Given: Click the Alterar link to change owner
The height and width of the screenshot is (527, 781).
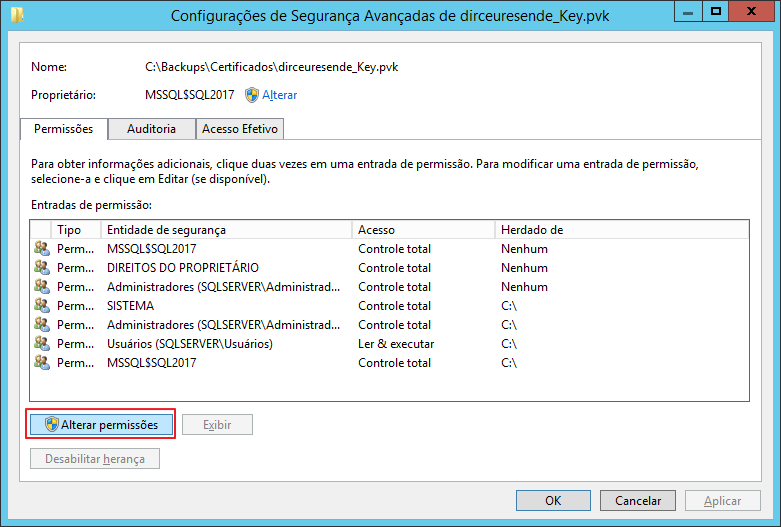Looking at the screenshot, I should tap(279, 95).
